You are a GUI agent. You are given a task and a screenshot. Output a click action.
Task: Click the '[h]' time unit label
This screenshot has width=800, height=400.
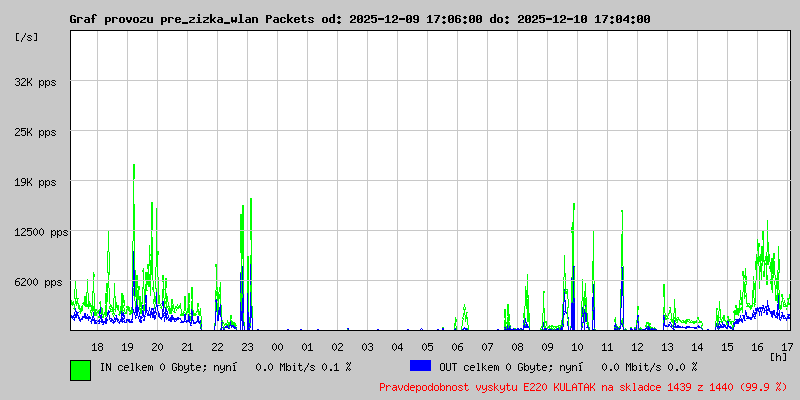pyautogui.click(x=779, y=356)
